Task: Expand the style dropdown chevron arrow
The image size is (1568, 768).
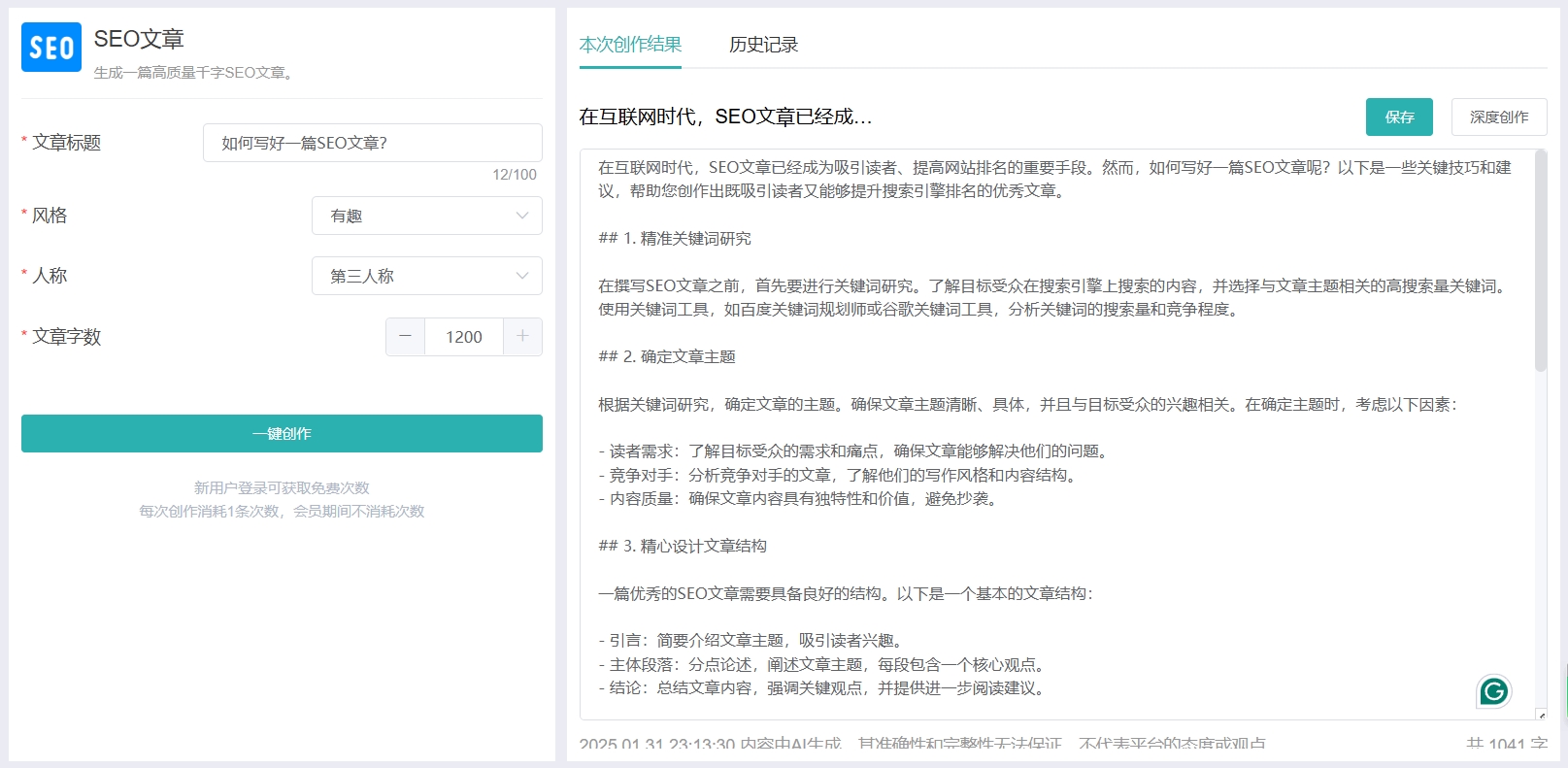Action: 522,216
